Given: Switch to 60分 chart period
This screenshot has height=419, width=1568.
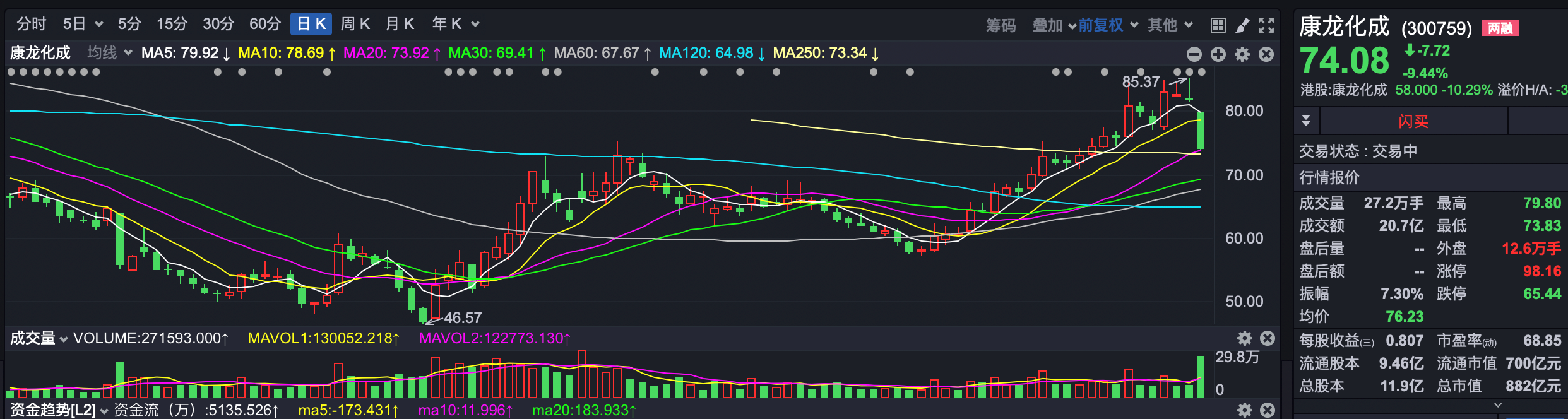Looking at the screenshot, I should [265, 24].
